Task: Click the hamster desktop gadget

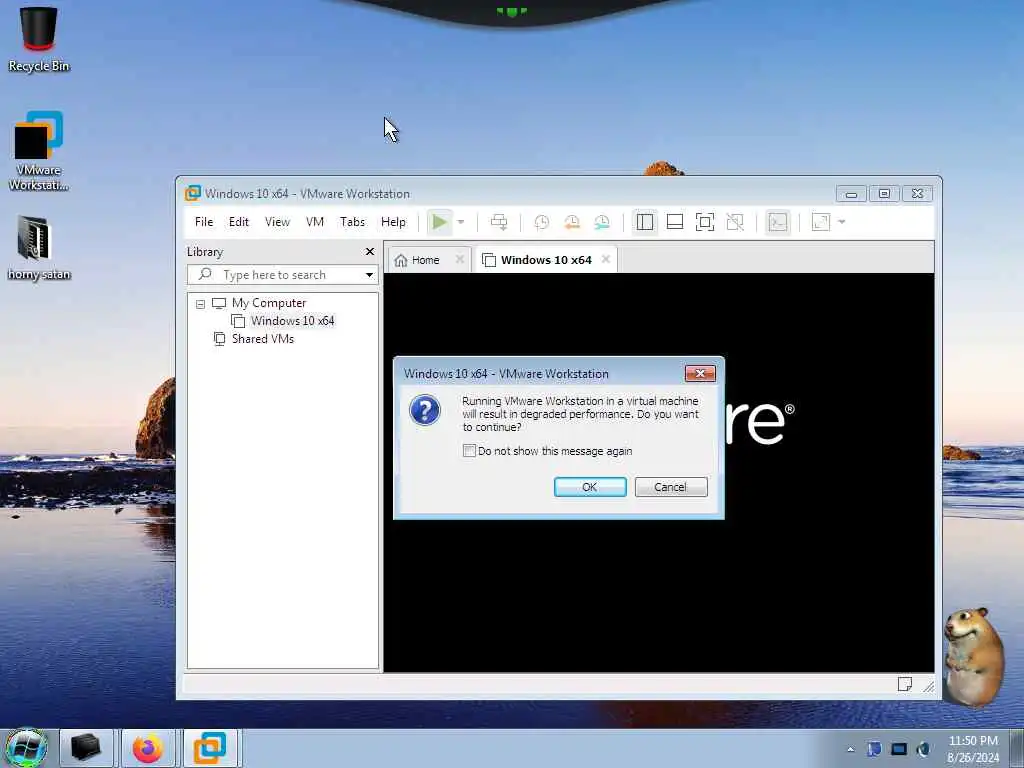Action: 973,656
